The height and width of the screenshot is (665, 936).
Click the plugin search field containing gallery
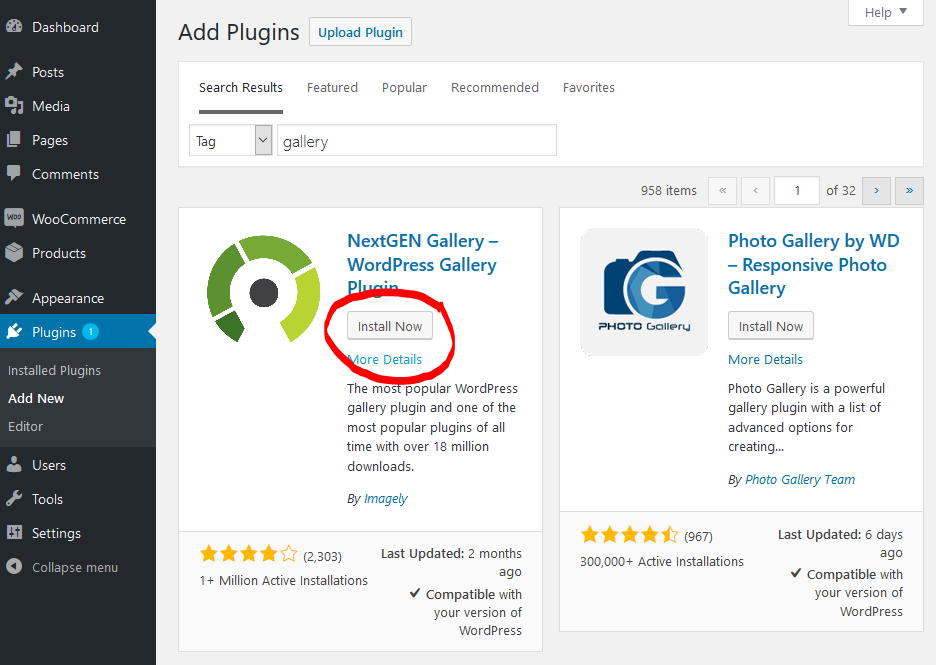(x=417, y=140)
